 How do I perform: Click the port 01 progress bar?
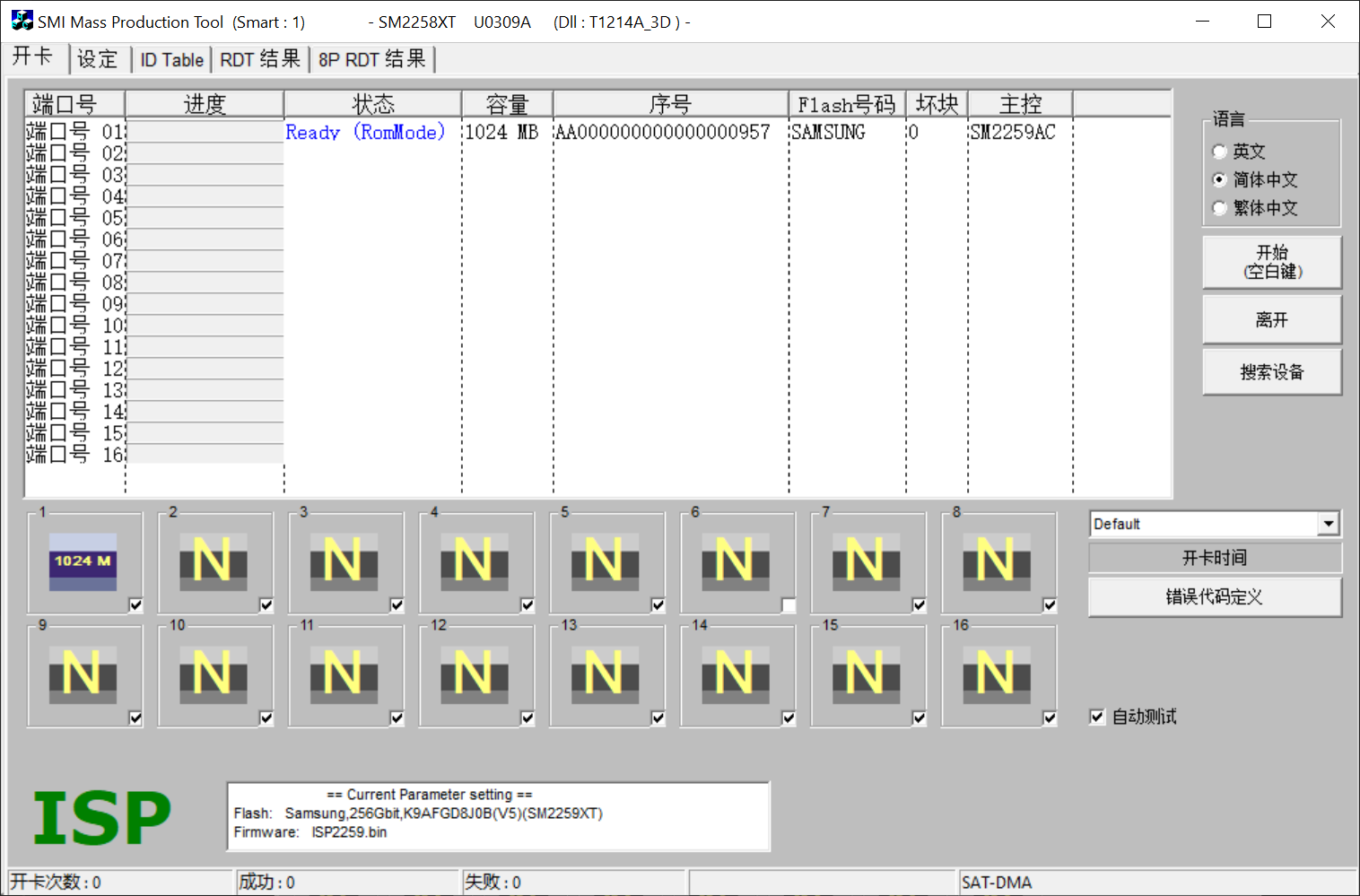(205, 132)
